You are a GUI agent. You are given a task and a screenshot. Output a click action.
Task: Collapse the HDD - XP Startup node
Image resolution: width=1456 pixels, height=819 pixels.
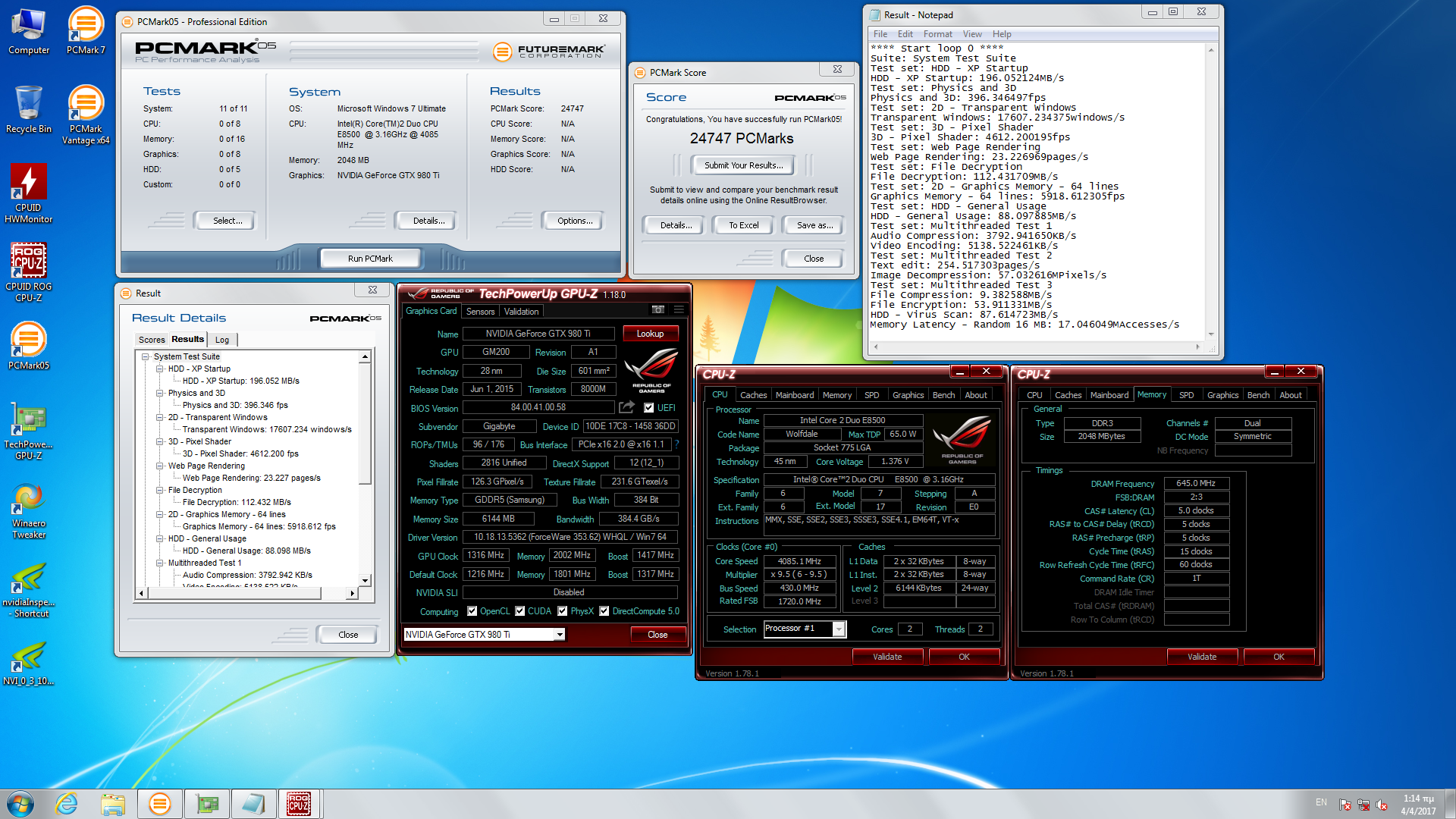(160, 369)
